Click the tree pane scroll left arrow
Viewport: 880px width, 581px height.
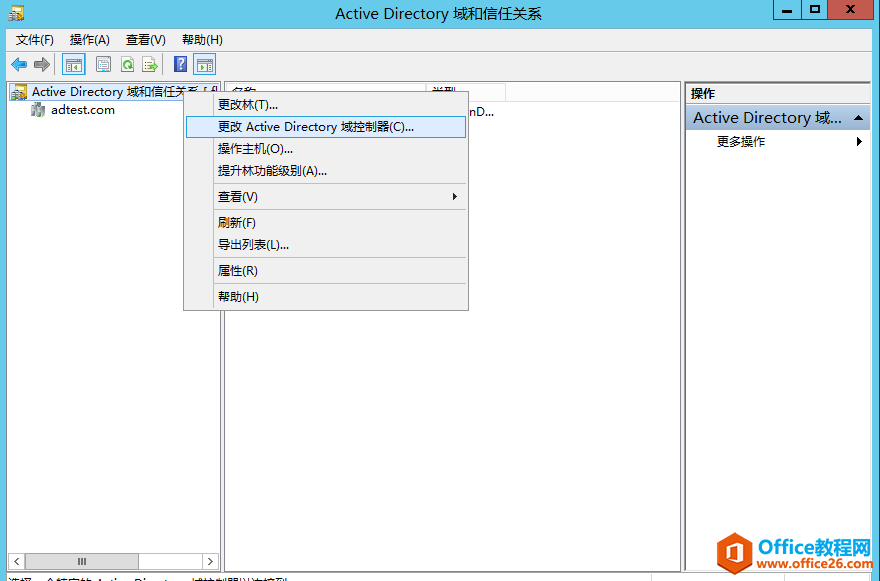click(17, 561)
